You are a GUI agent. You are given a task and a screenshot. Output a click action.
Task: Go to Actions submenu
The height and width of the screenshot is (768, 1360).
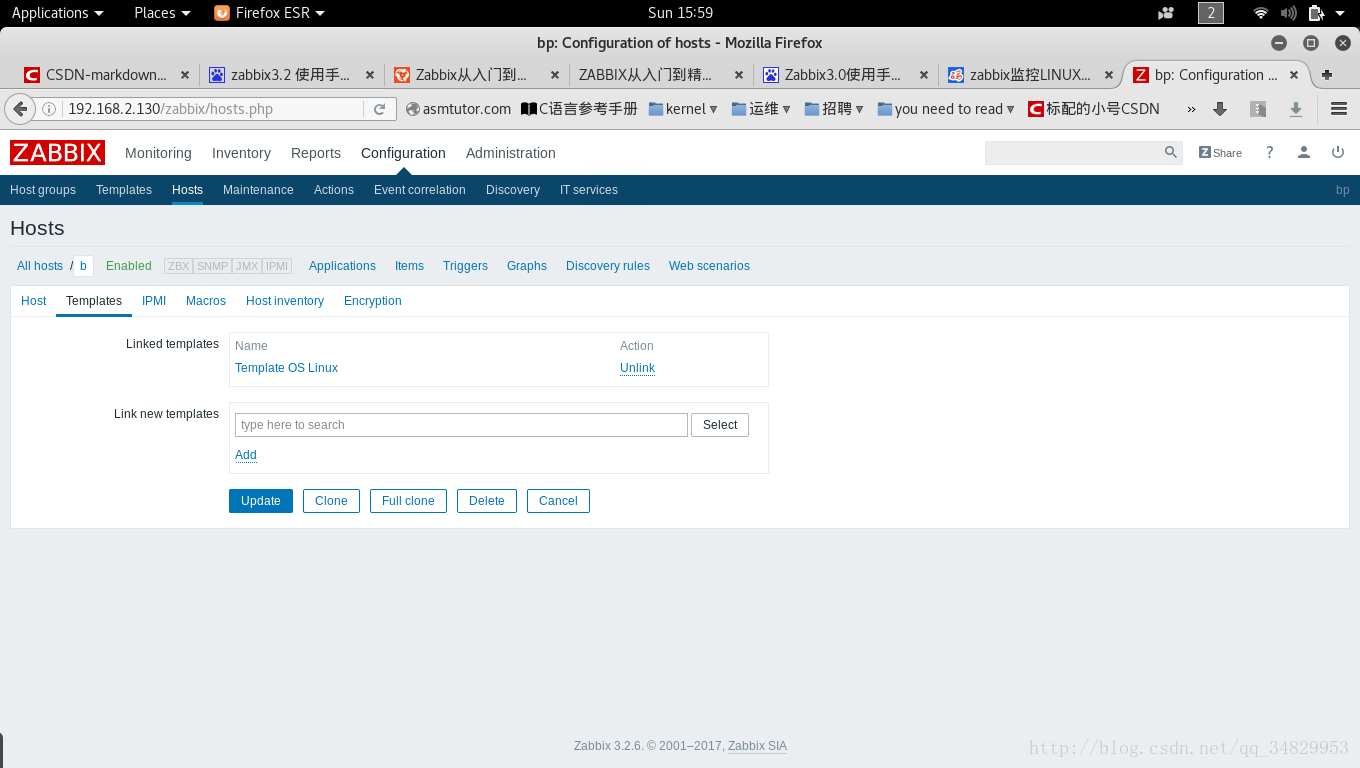[334, 190]
